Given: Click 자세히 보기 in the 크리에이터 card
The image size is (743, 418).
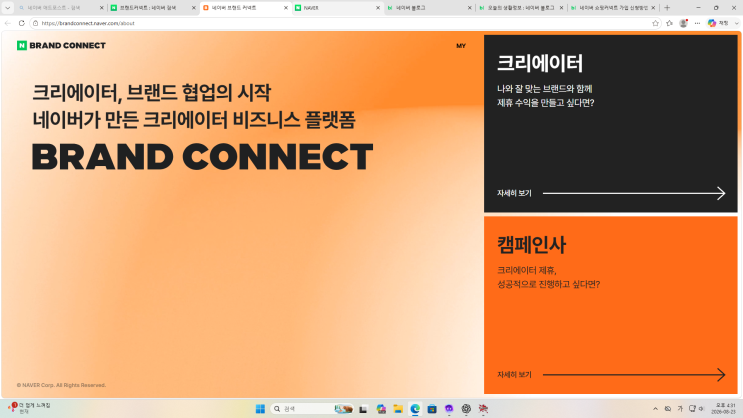Looking at the screenshot, I should [514, 193].
